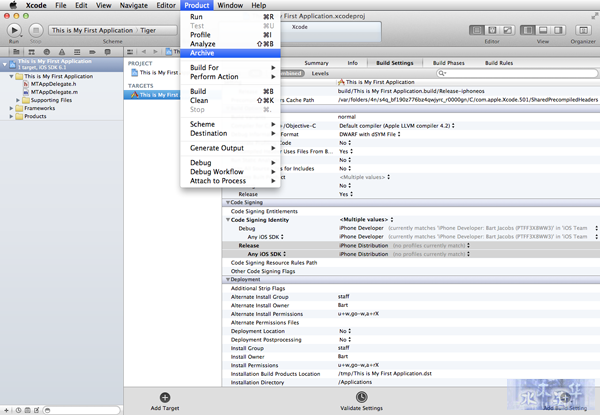Screen dimensions: 600x415
Task: Go forward using the jump bar arrow
Action: [155, 52]
